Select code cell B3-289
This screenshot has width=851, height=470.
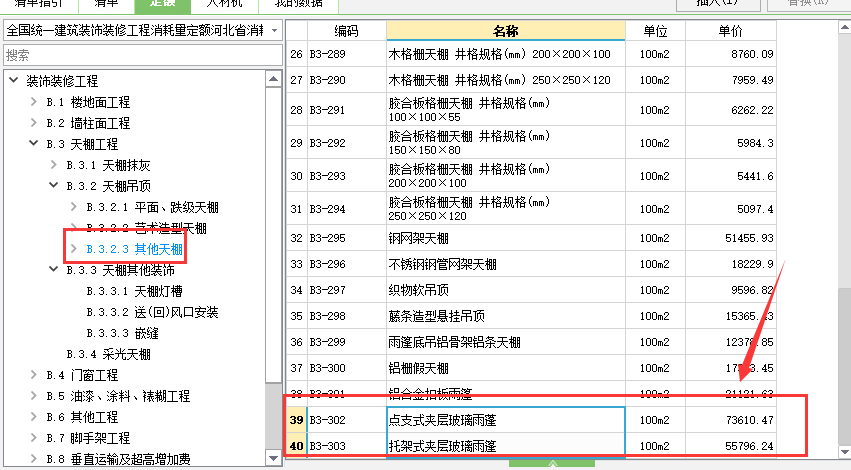point(347,54)
